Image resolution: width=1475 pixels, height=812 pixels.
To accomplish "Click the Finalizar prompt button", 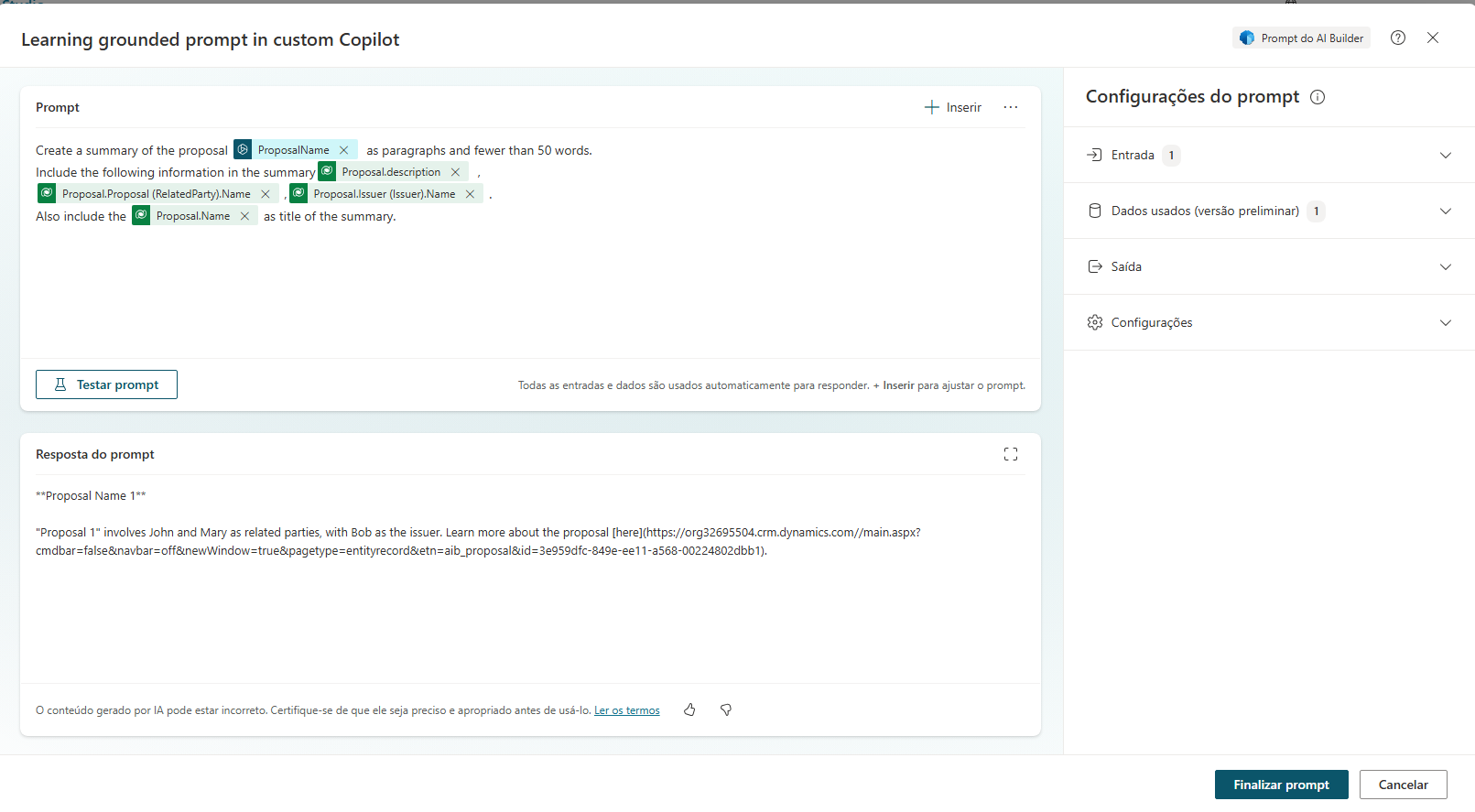I will 1281,785.
